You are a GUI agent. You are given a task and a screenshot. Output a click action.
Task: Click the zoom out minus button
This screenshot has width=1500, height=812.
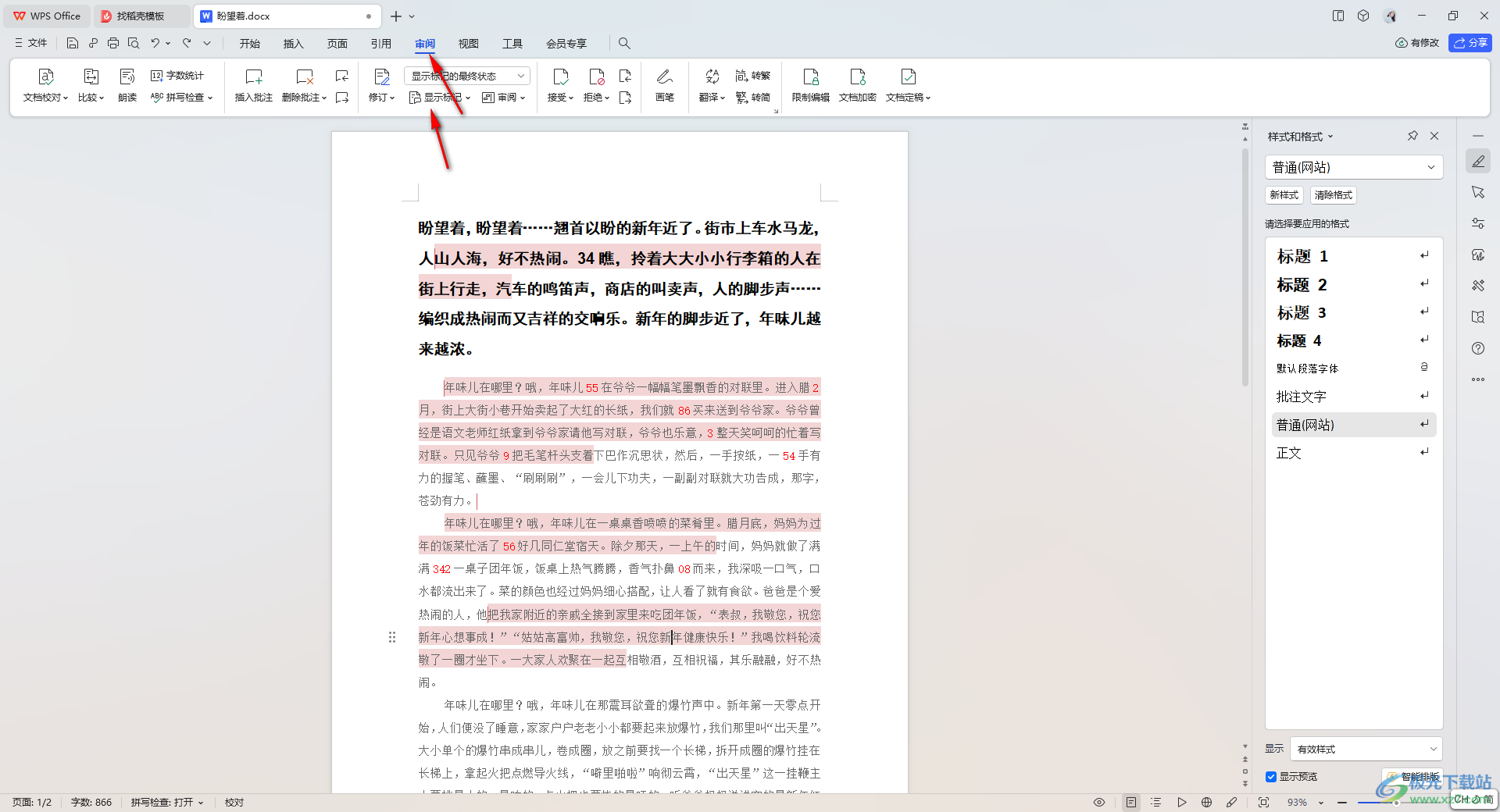[1342, 803]
